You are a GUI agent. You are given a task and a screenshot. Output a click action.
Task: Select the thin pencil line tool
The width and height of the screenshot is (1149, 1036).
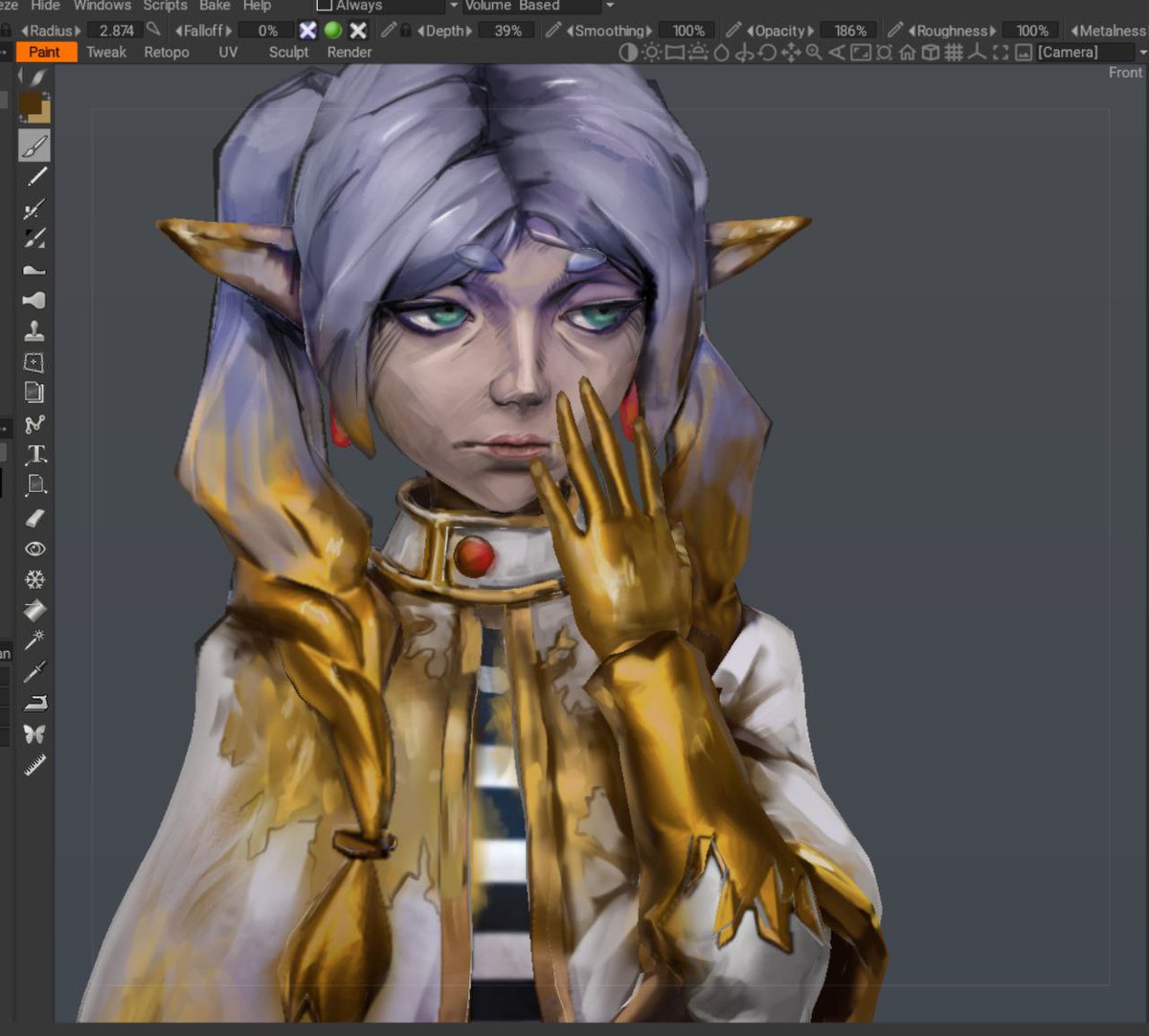click(x=35, y=177)
